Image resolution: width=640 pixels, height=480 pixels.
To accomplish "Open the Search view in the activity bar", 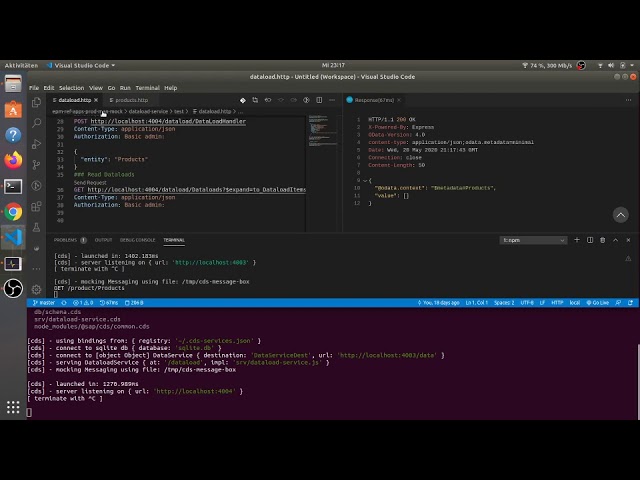I will [x=36, y=123].
